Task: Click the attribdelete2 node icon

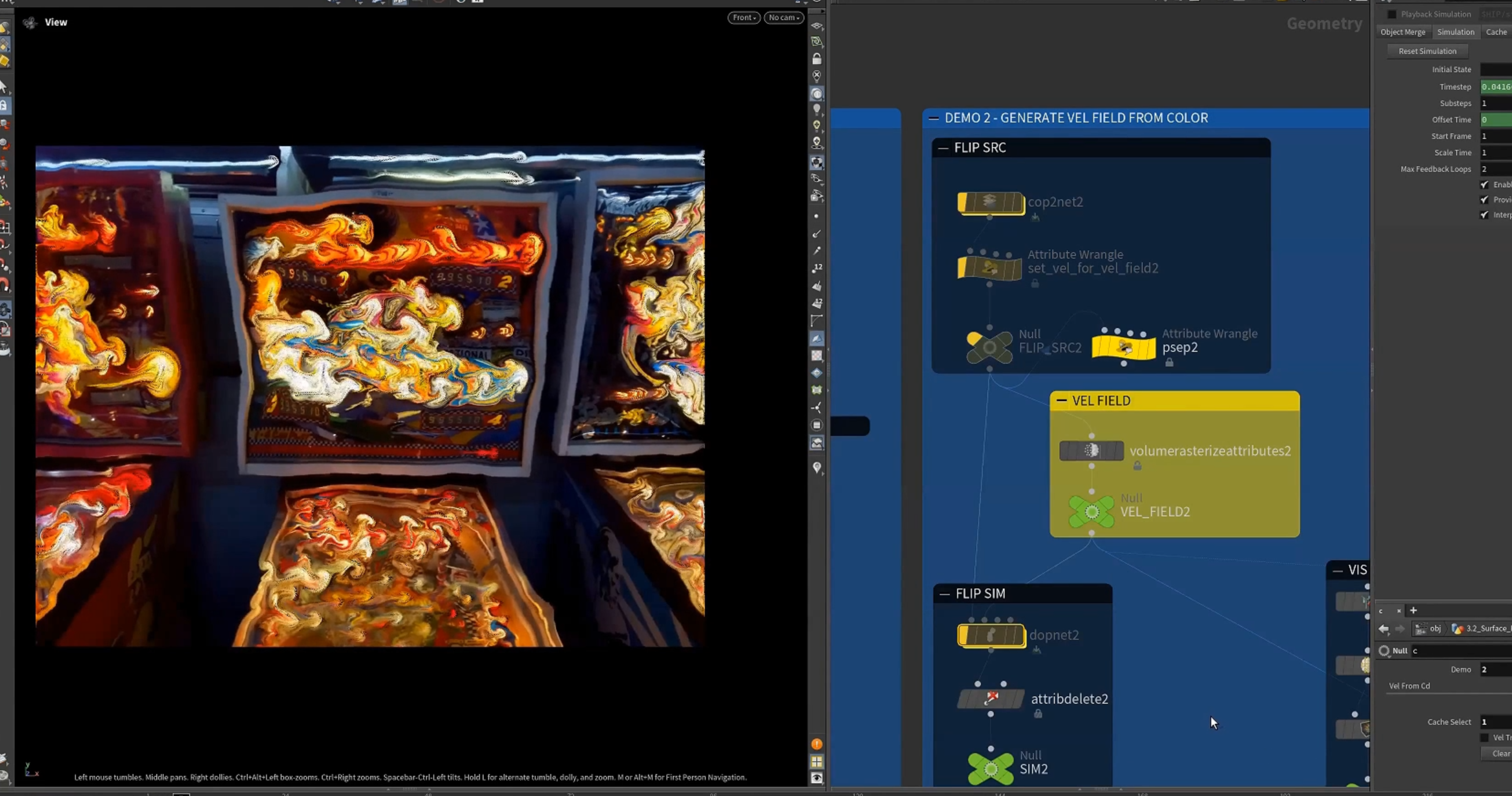Action: (991, 699)
